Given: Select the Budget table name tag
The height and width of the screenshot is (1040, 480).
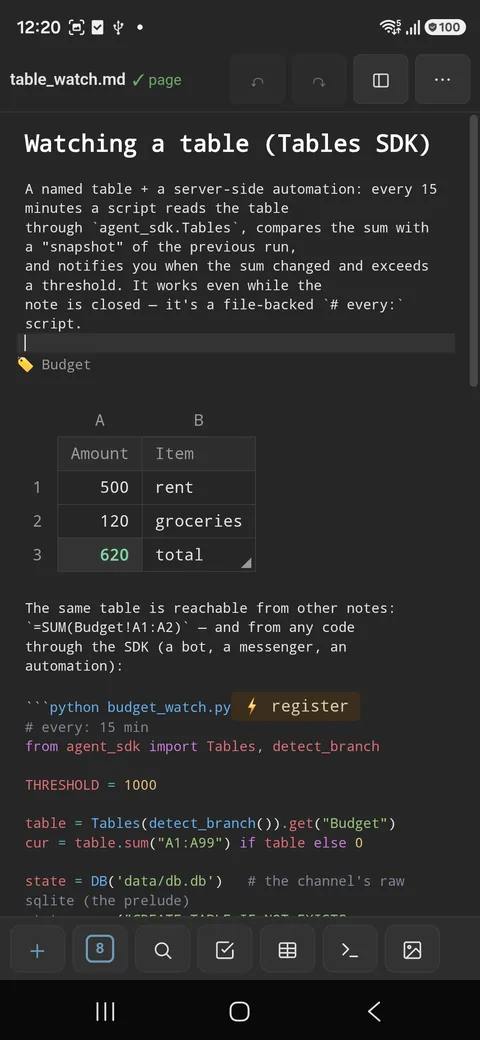Looking at the screenshot, I should click(54, 364).
